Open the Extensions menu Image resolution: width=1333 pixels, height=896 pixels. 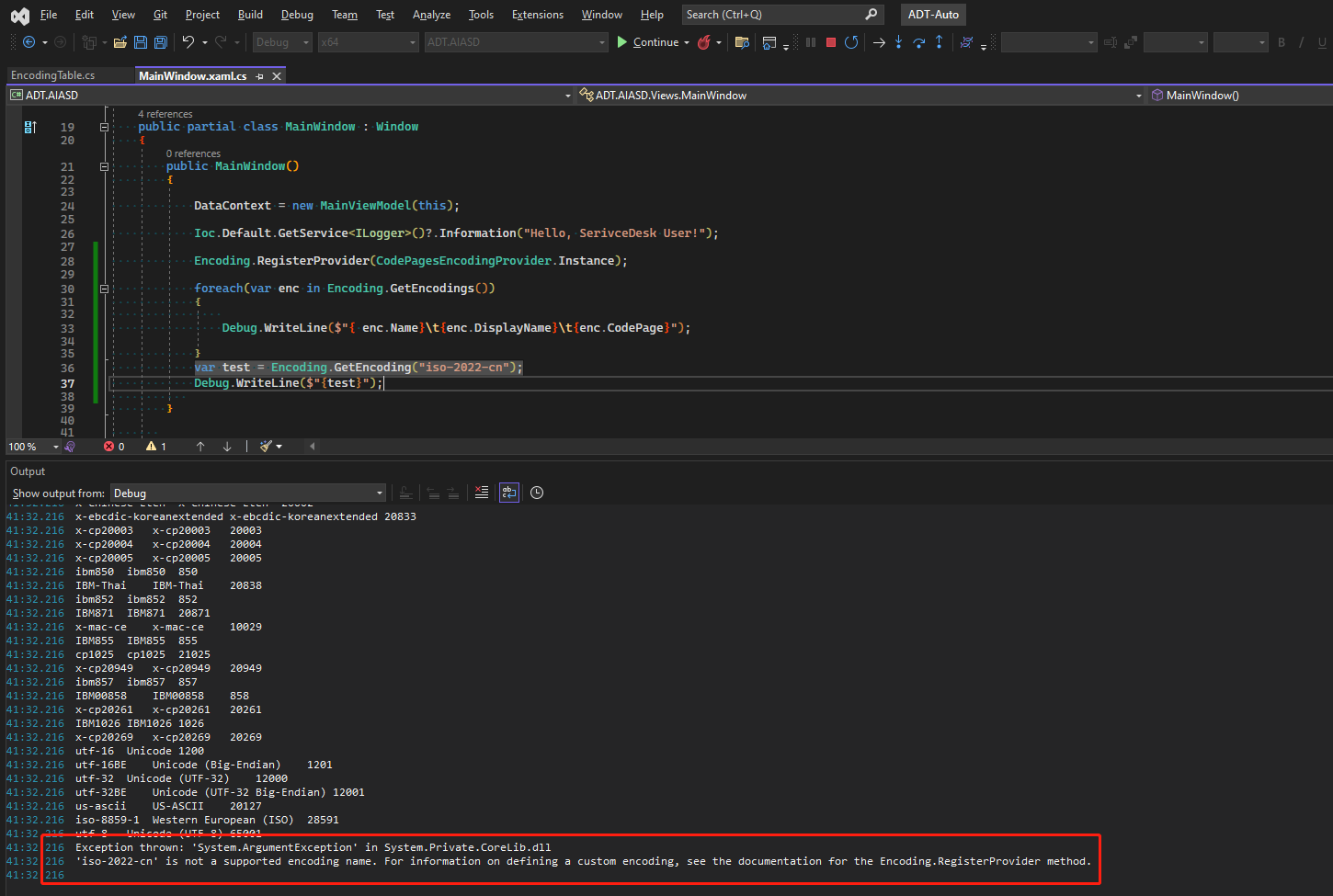coord(538,15)
